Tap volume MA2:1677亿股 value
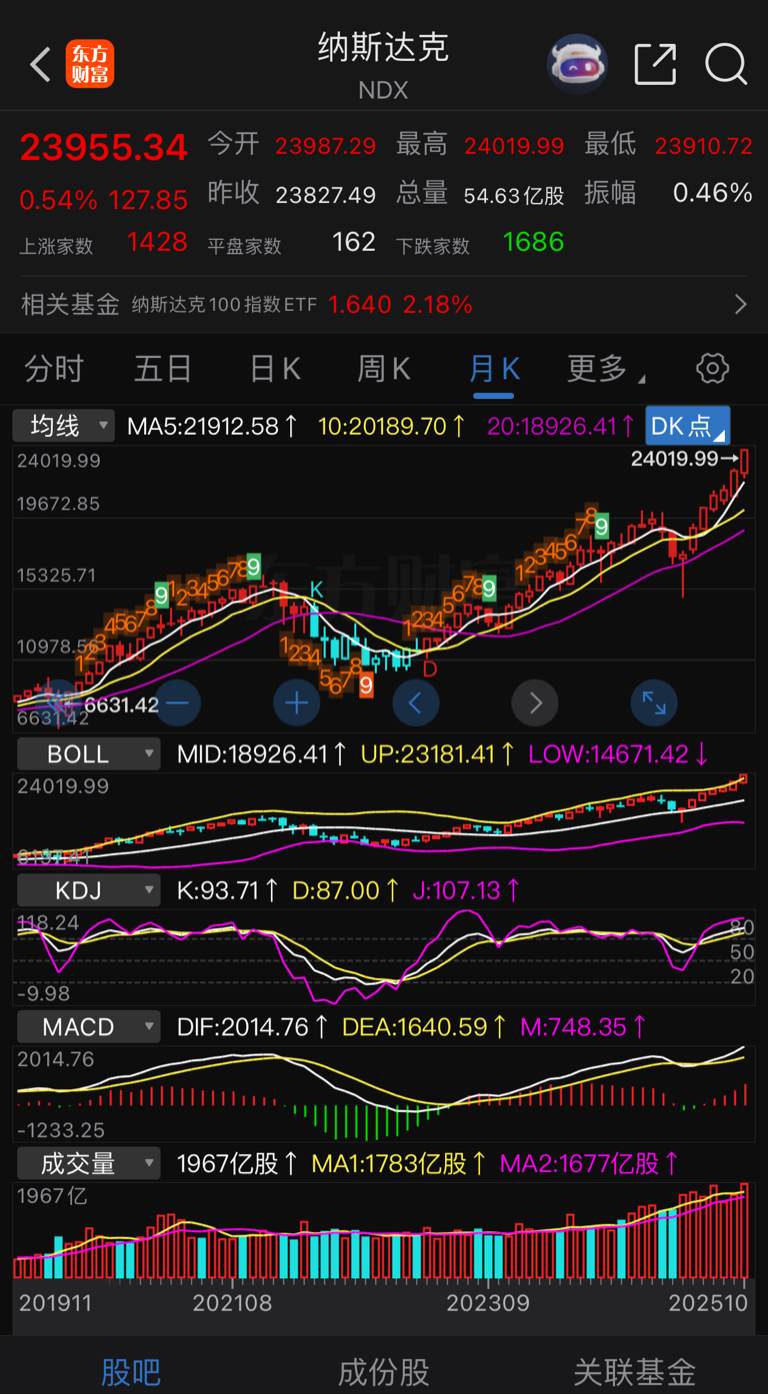This screenshot has height=1395, width=768. pyautogui.click(x=590, y=1164)
